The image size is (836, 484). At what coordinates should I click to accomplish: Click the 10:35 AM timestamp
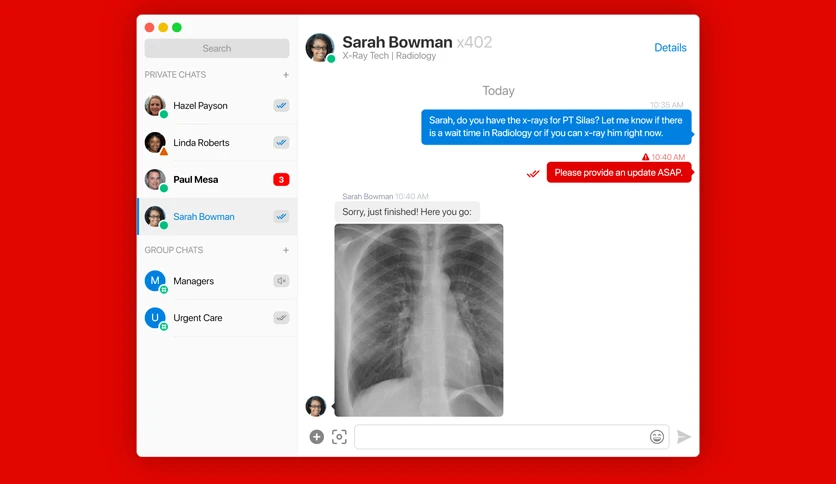click(x=666, y=104)
